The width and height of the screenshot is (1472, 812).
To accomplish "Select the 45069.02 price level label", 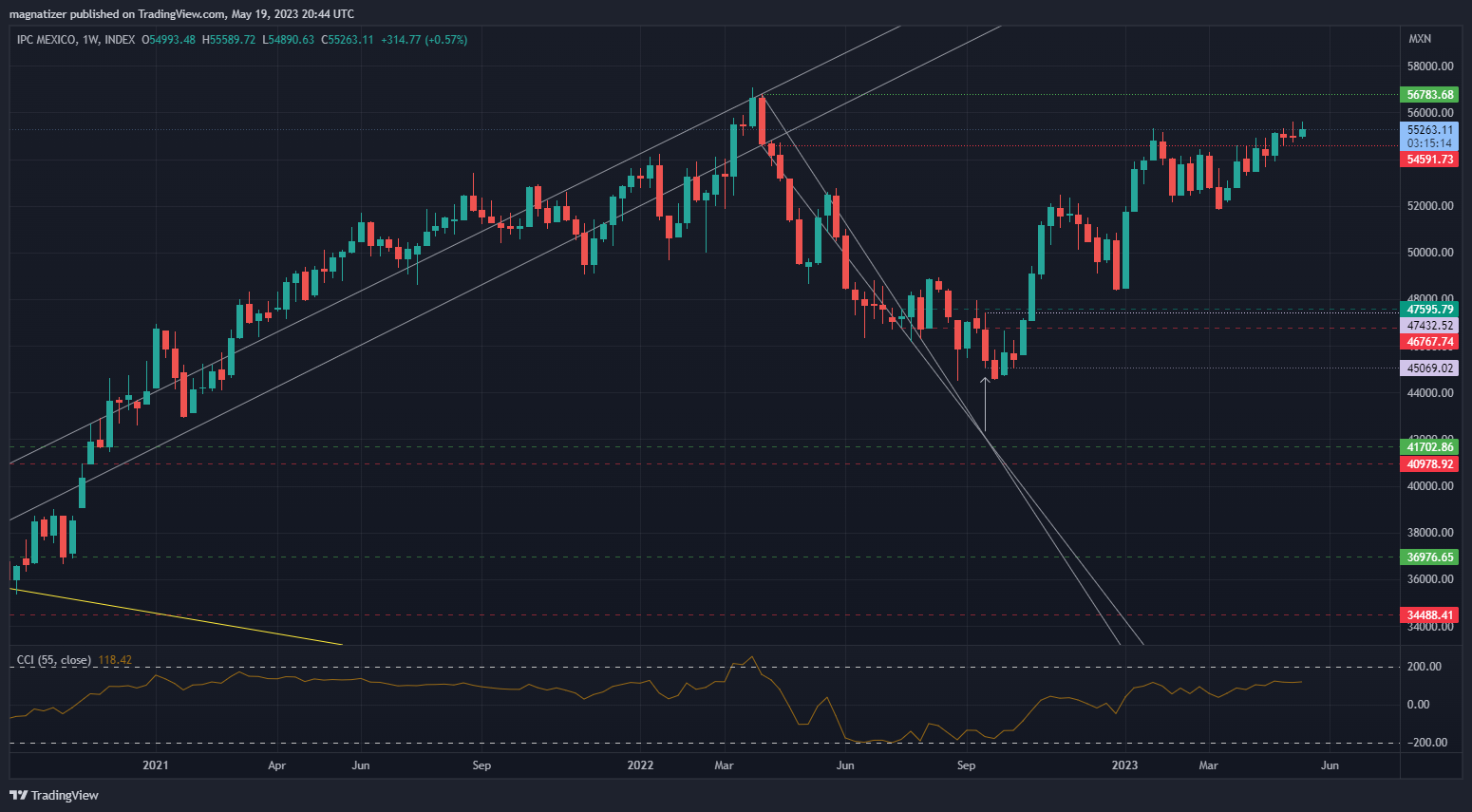I will [x=1429, y=368].
